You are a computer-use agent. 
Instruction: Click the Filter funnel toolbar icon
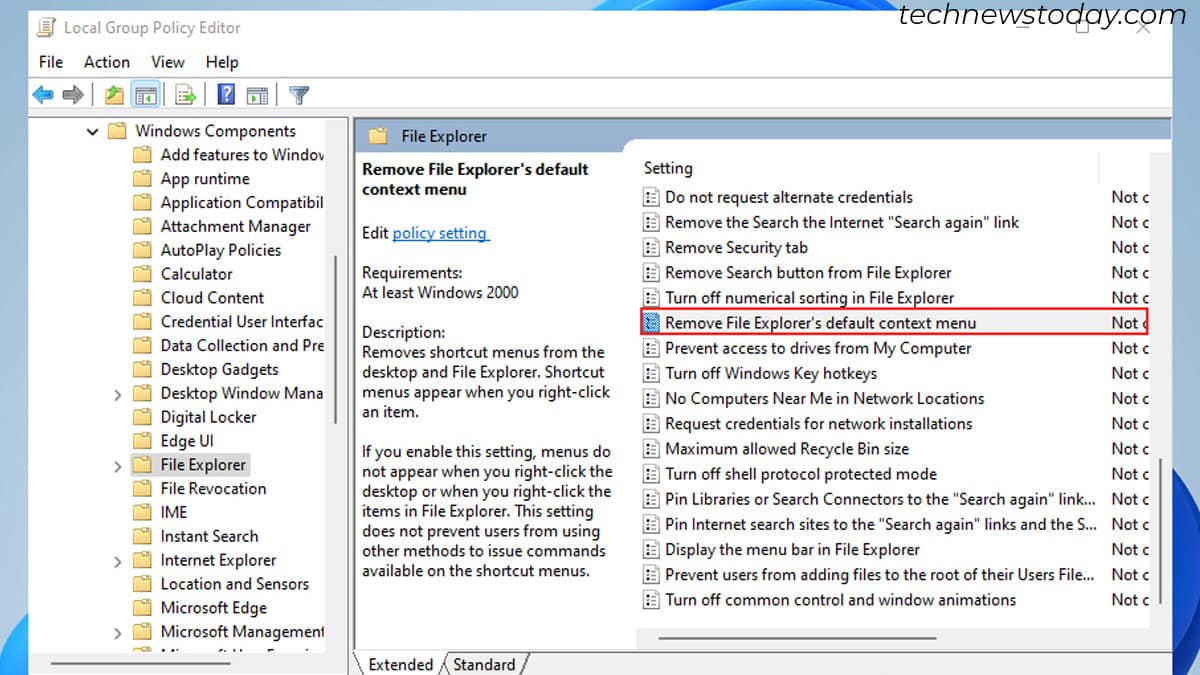[x=298, y=95]
